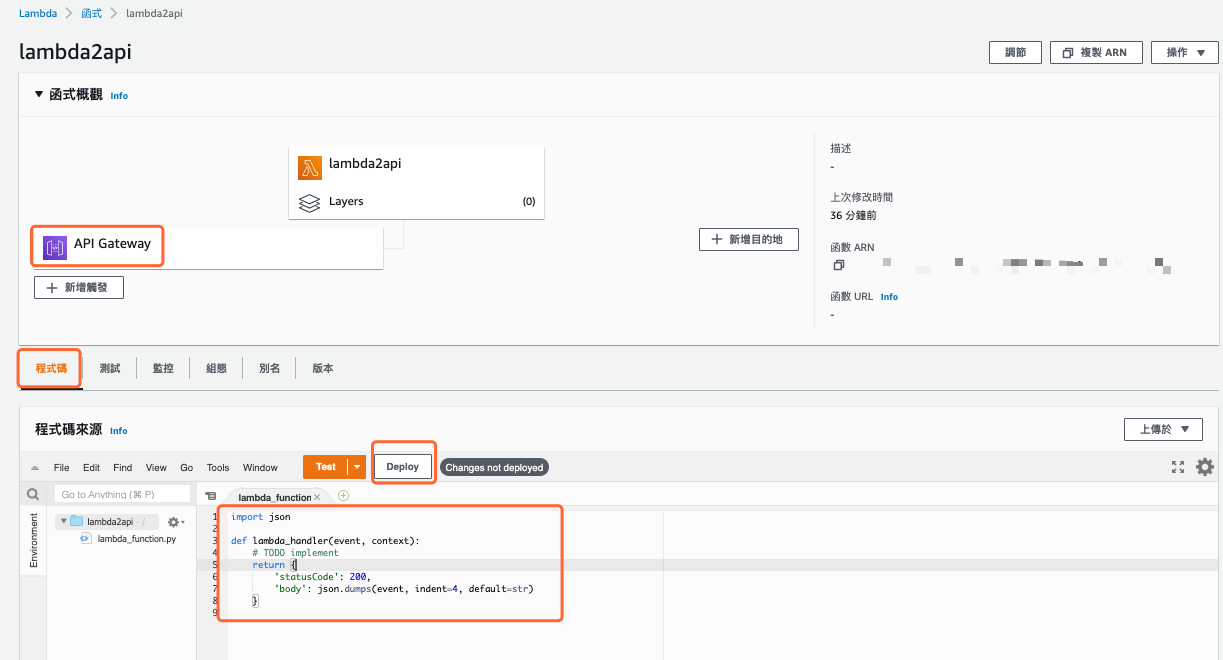
Task: Open the File menu in the editor
Action: (x=62, y=467)
